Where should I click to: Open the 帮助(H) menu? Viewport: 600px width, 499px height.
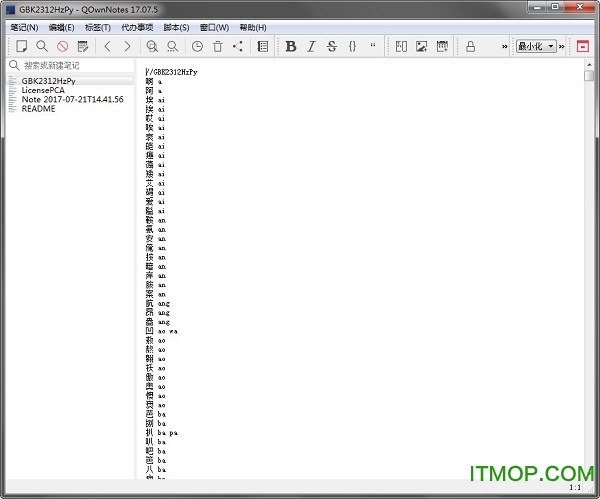[x=254, y=27]
